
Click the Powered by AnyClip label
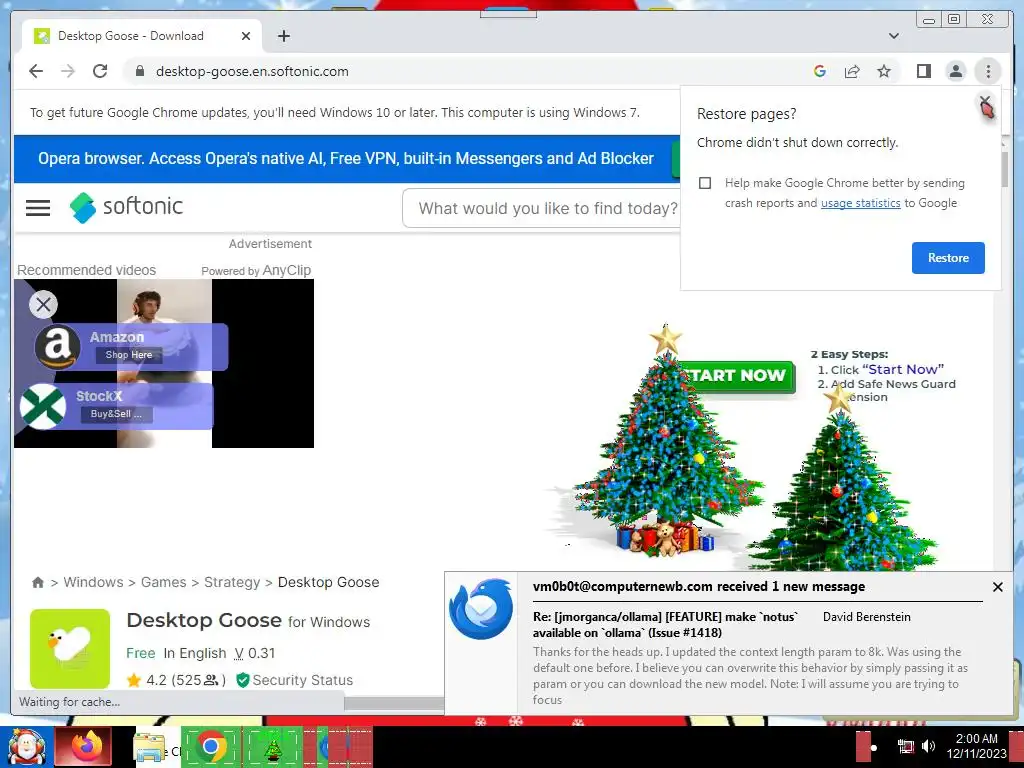point(256,270)
